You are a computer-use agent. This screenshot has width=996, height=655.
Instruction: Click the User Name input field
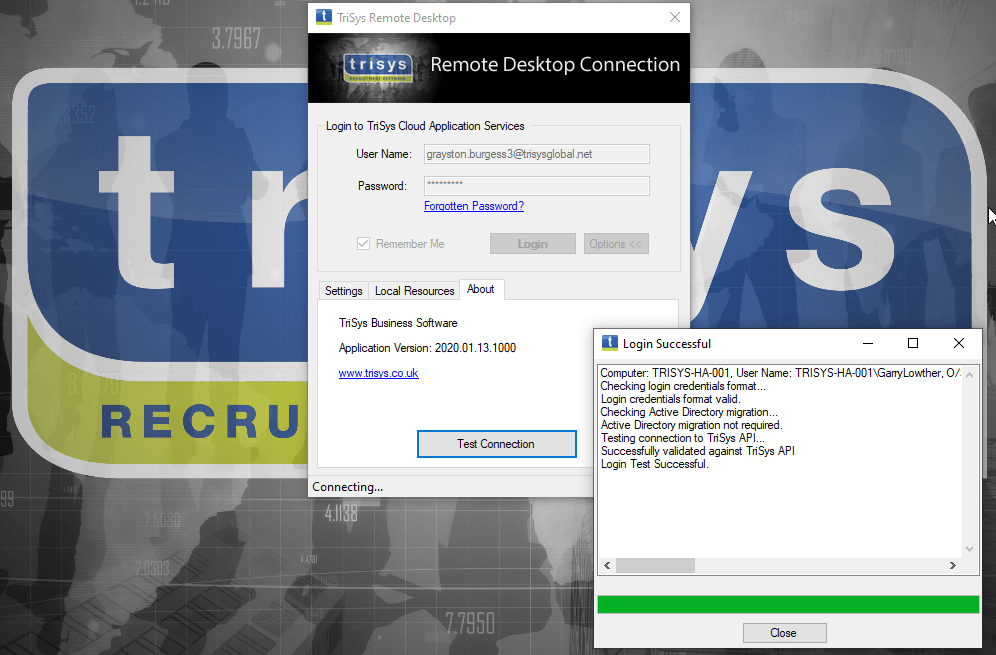[537, 154]
